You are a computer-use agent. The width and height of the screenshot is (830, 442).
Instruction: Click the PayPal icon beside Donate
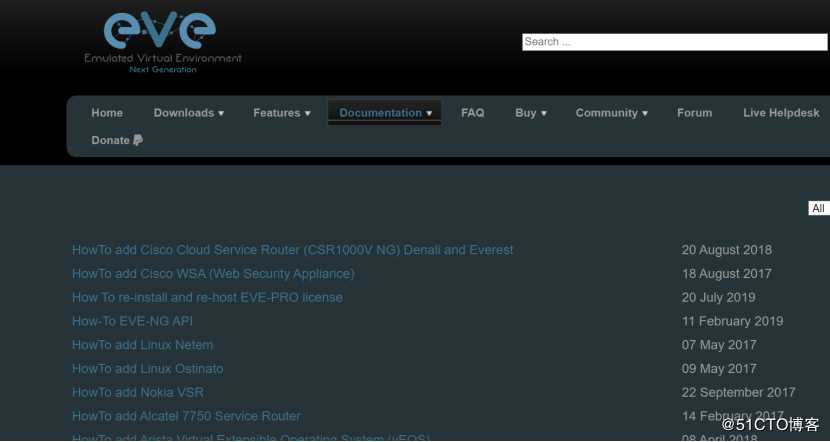click(138, 140)
